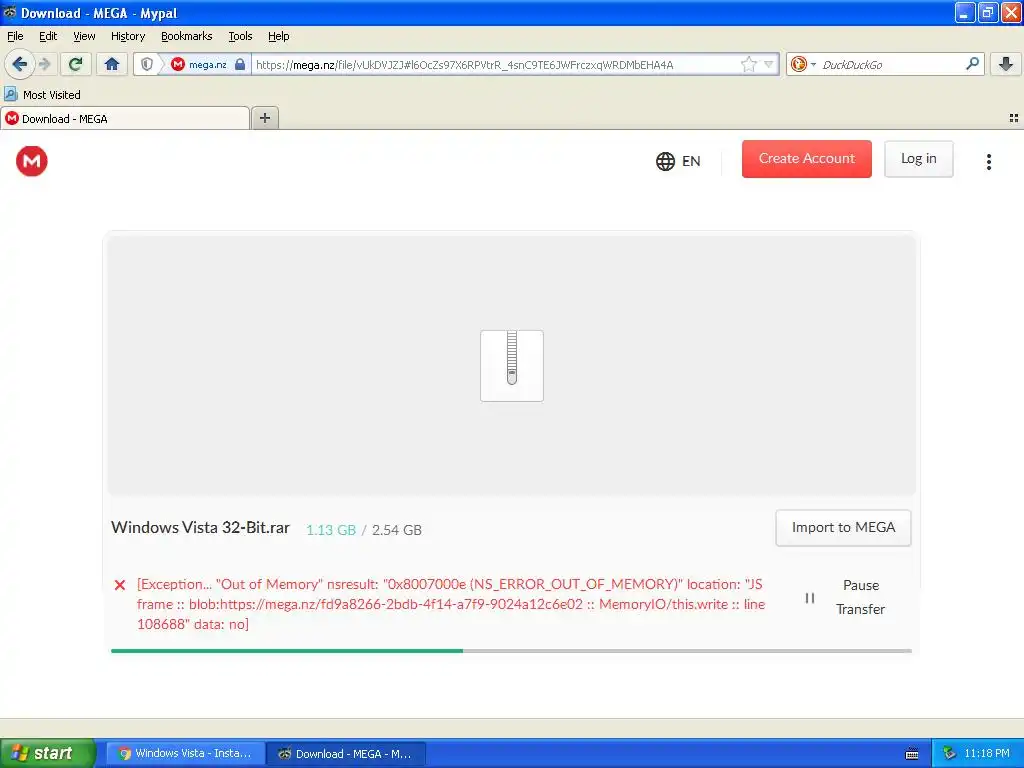Open the Tools menu
The width and height of the screenshot is (1024, 768).
pos(240,36)
